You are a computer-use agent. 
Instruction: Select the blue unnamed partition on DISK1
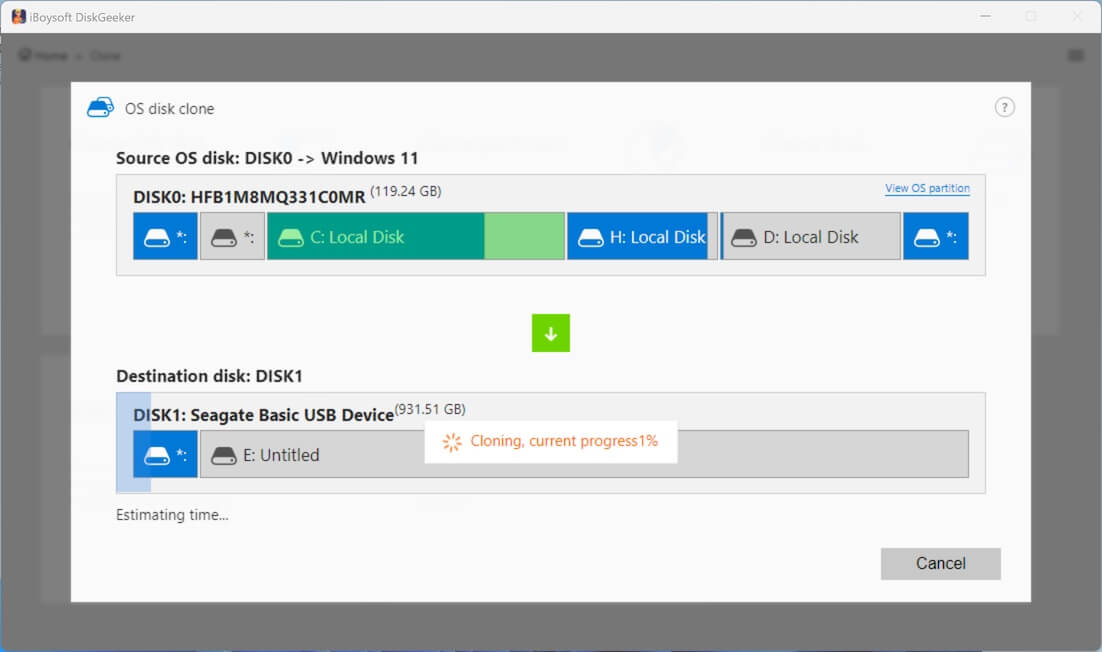click(x=165, y=455)
